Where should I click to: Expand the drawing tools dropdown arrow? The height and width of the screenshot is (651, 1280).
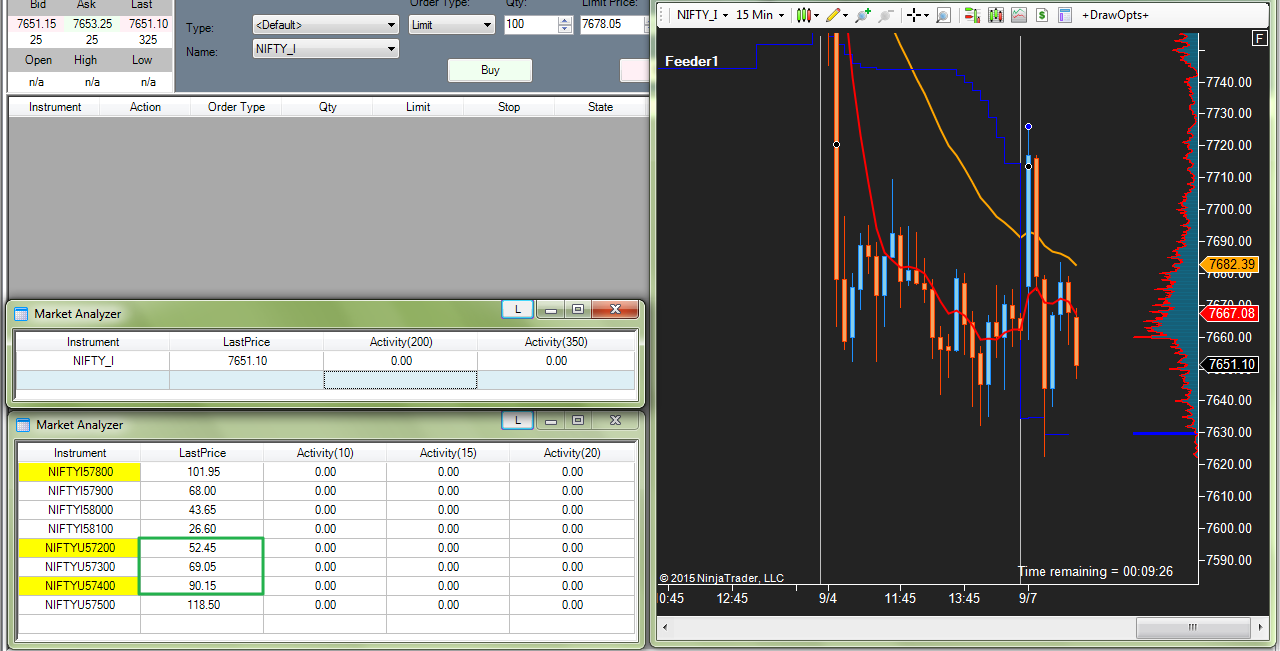coord(845,15)
